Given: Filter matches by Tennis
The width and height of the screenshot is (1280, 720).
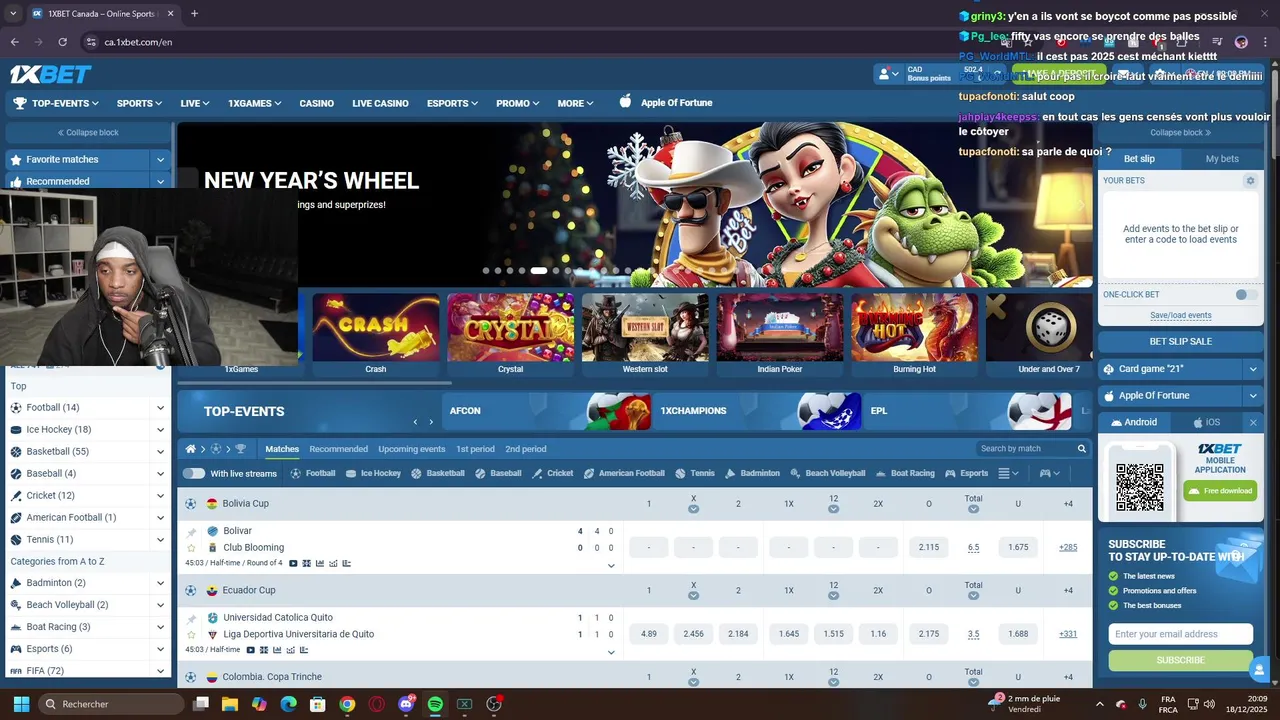Looking at the screenshot, I should click(x=695, y=473).
